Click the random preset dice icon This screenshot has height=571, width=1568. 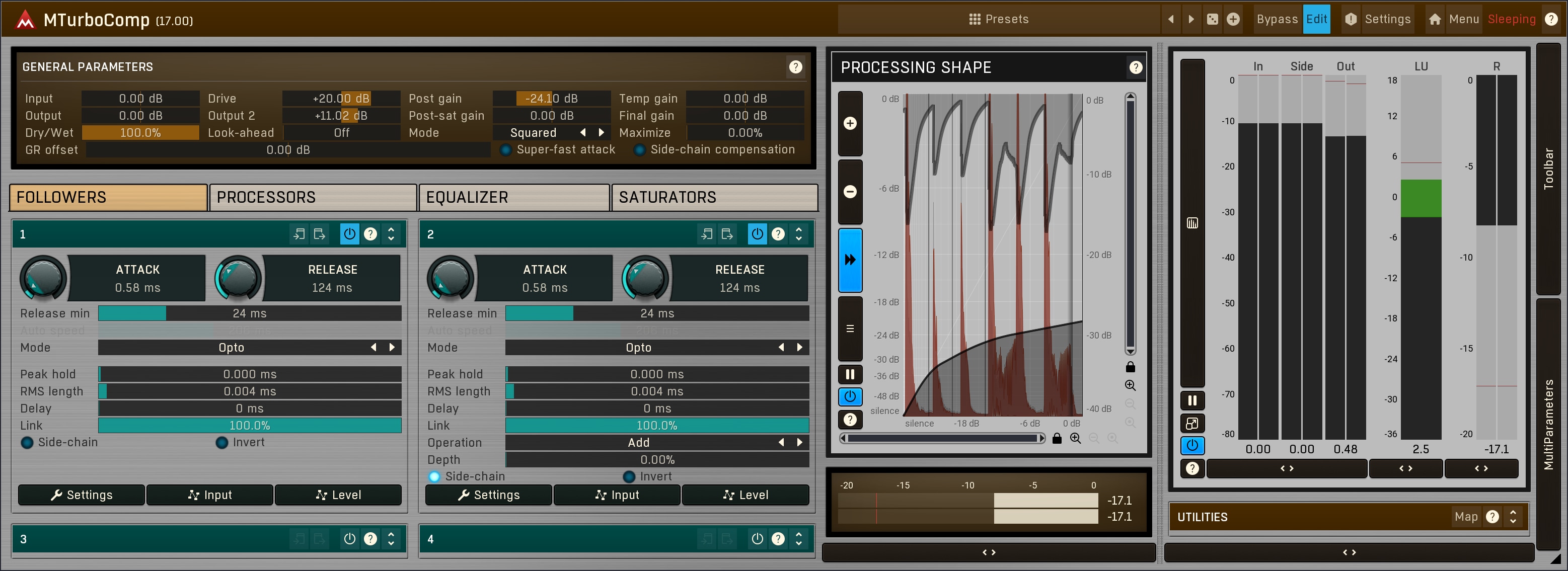[1212, 20]
